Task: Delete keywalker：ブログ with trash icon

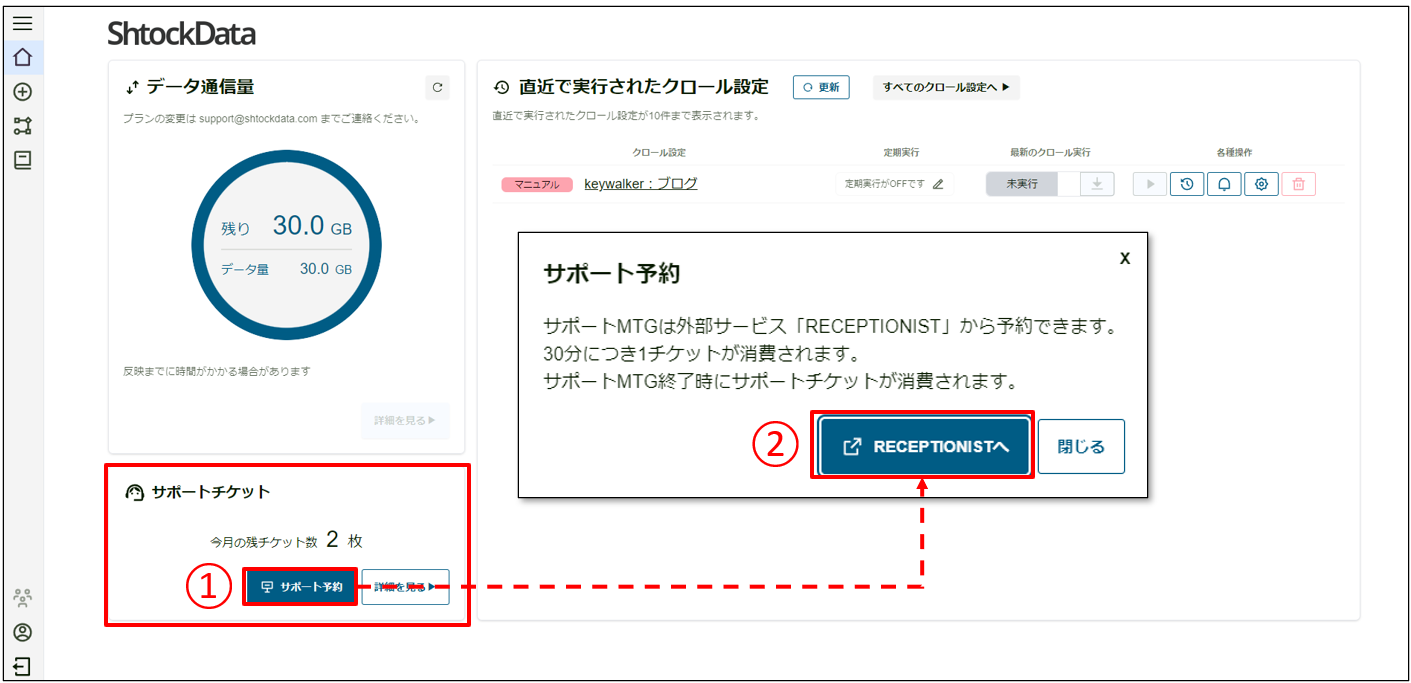Action: pyautogui.click(x=1298, y=184)
